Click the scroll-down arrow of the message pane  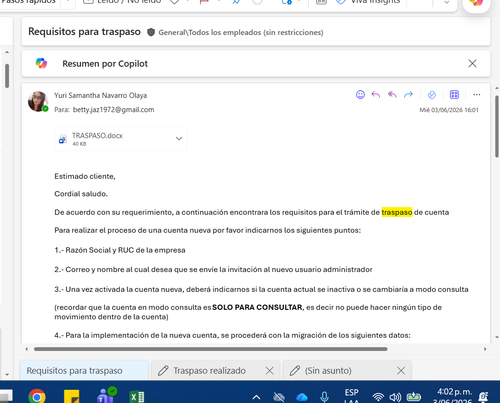tap(497, 337)
